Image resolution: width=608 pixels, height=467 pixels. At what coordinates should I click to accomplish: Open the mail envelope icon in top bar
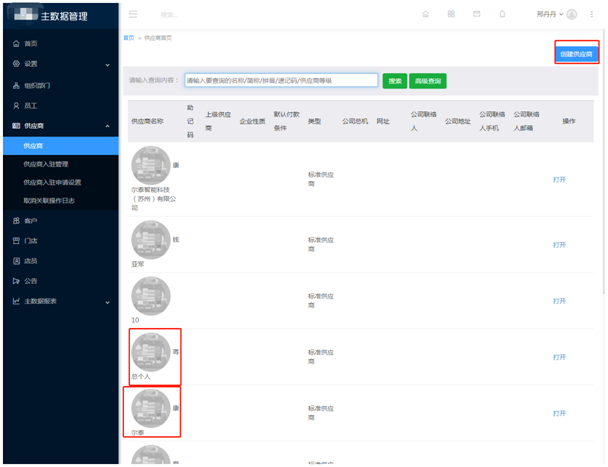tap(477, 14)
